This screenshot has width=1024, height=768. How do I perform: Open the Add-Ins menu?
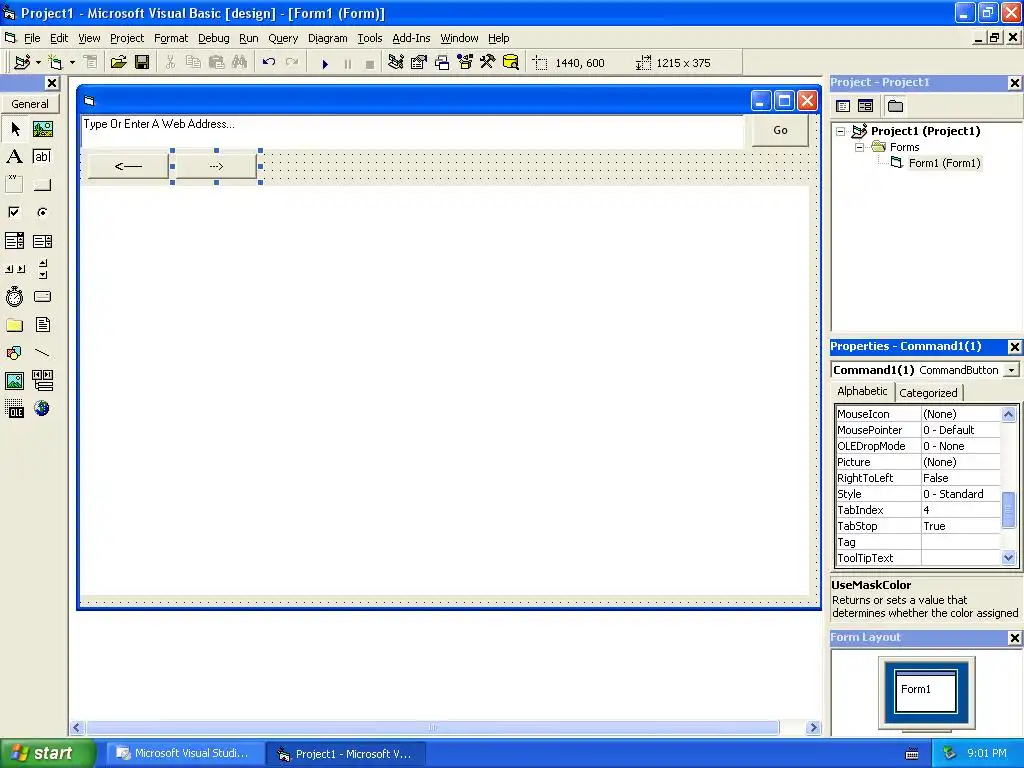click(x=411, y=38)
